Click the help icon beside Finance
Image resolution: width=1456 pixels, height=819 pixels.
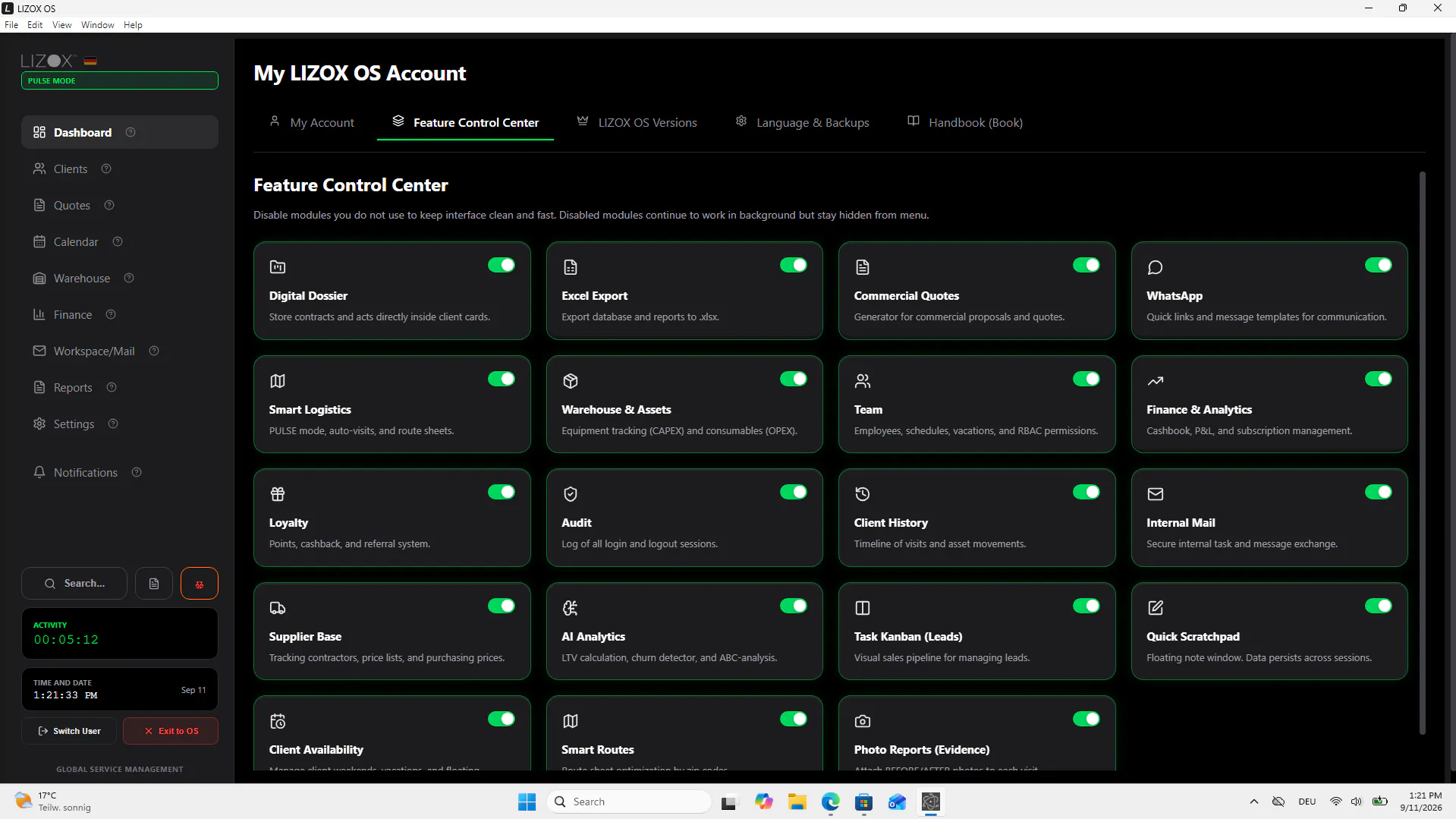click(x=111, y=314)
